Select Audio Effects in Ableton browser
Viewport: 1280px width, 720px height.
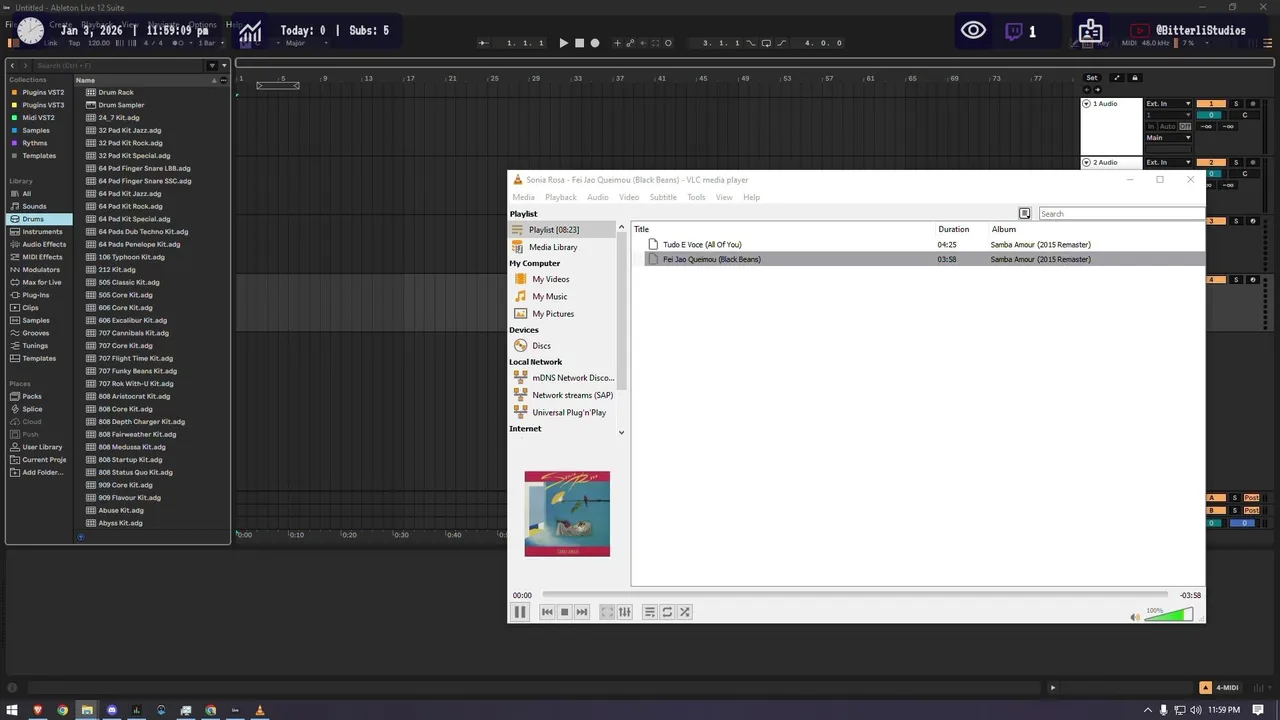[x=39, y=244]
